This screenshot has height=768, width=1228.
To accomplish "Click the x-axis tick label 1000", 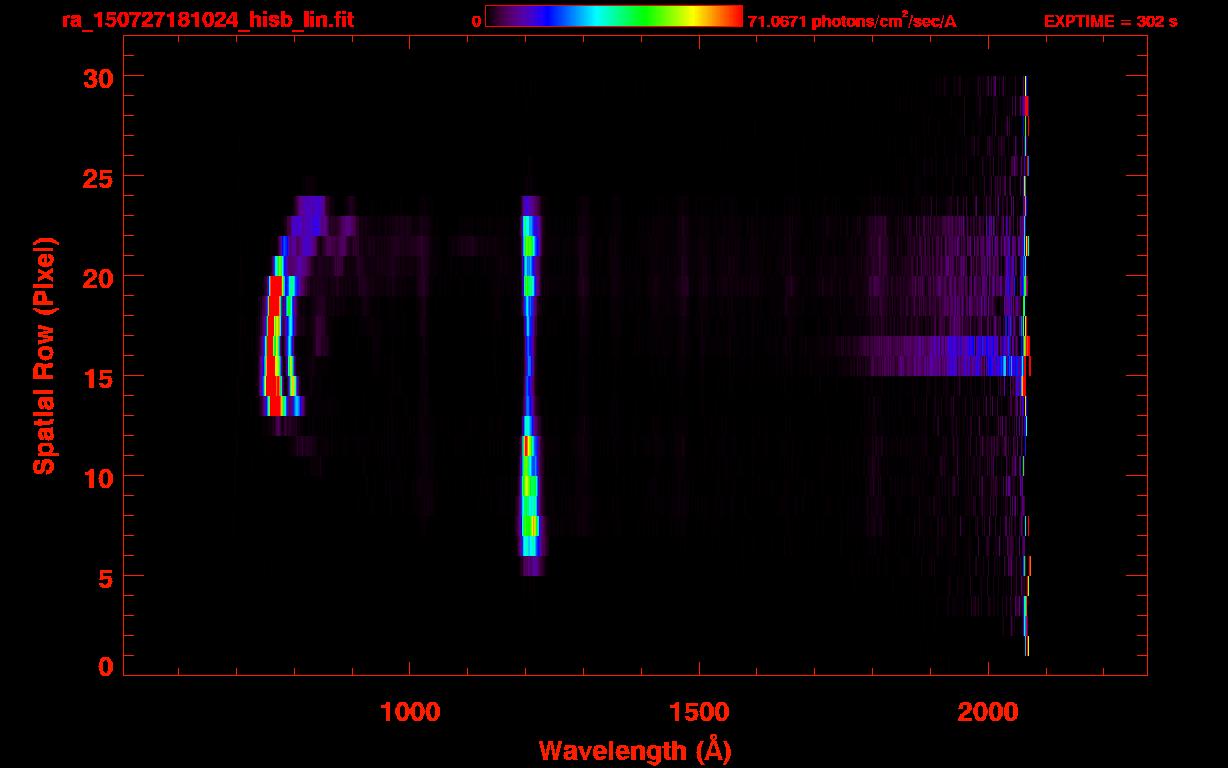I will [409, 712].
